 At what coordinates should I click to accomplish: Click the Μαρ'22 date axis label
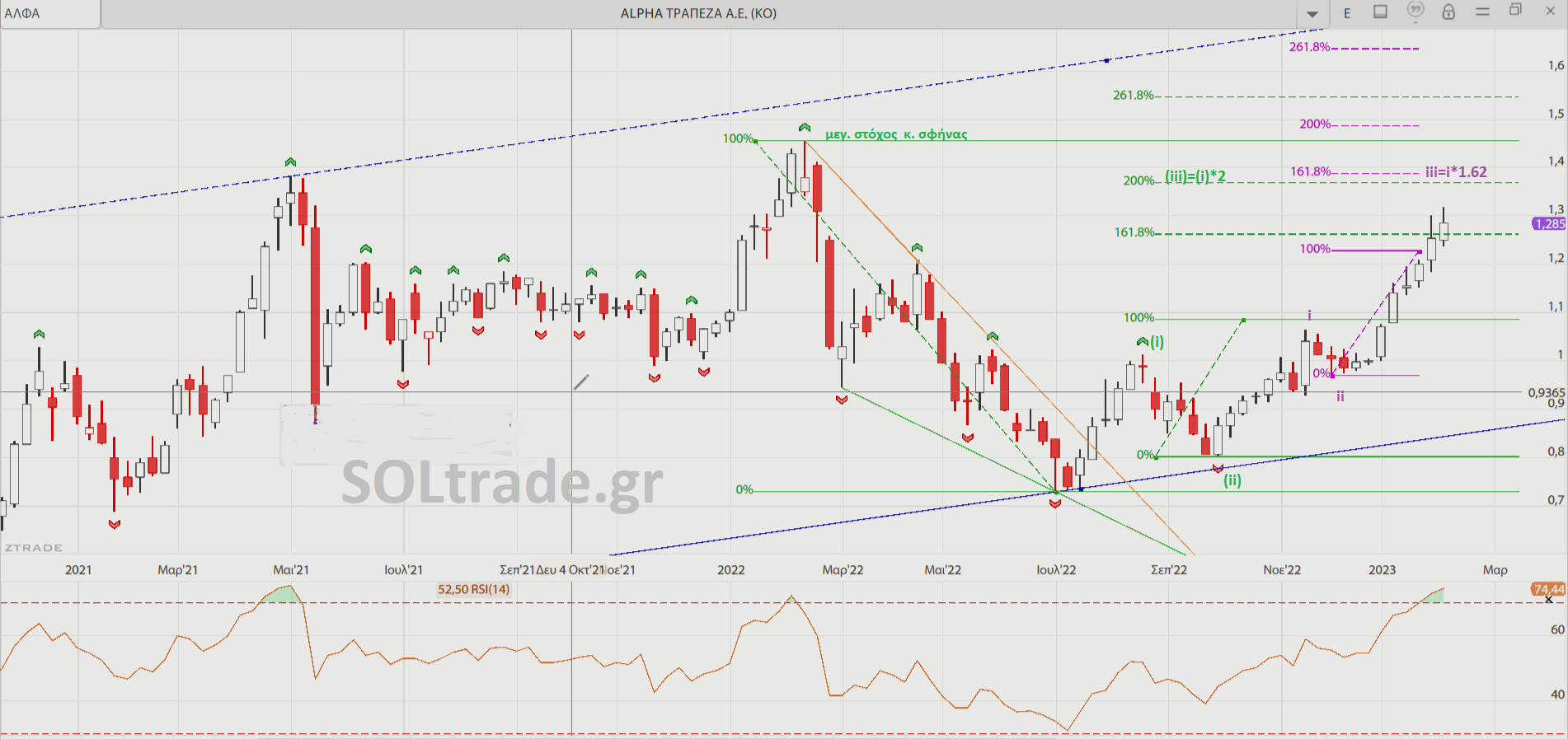(843, 569)
